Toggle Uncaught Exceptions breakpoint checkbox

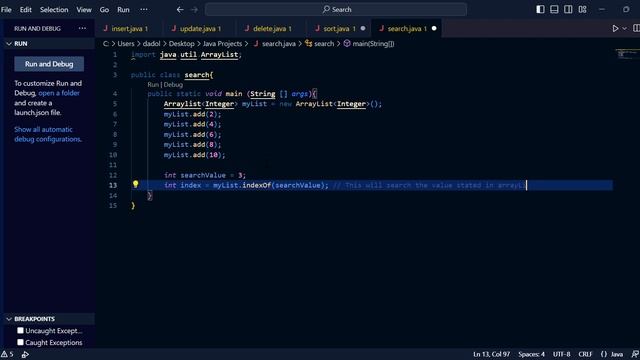coord(20,330)
